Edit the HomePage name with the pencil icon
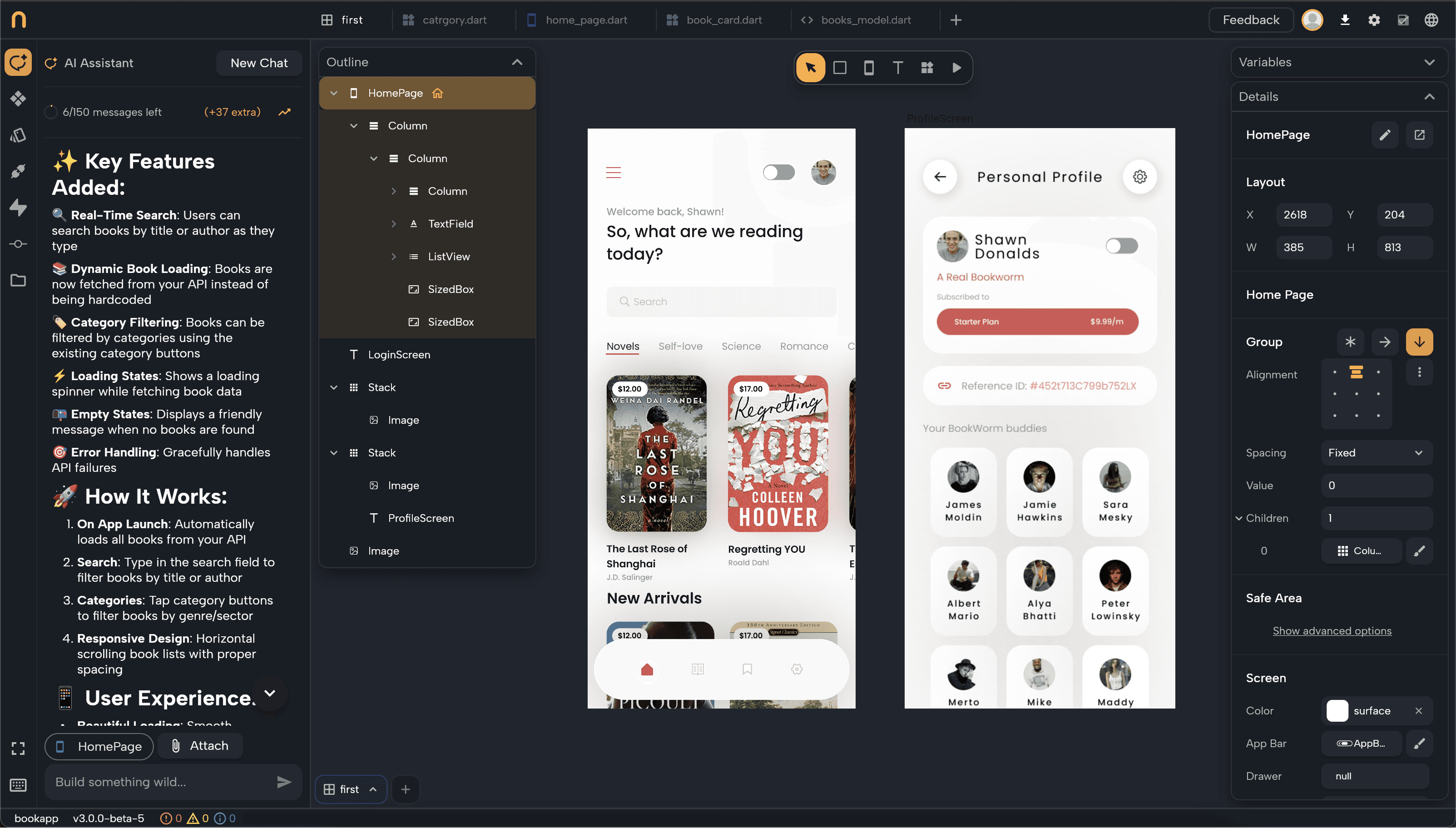This screenshot has height=828, width=1456. [1386, 135]
